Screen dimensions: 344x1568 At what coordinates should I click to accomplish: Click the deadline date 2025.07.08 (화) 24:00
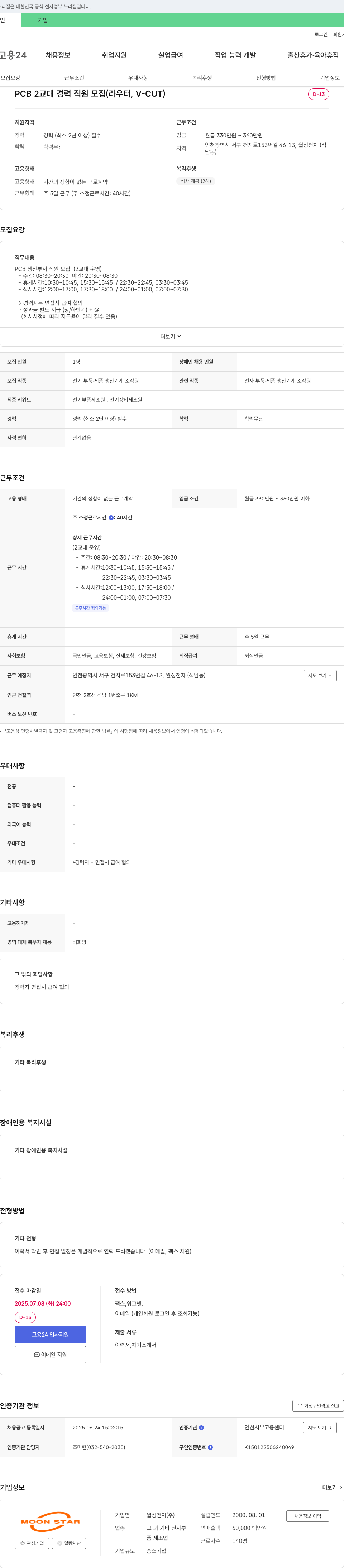[43, 1304]
